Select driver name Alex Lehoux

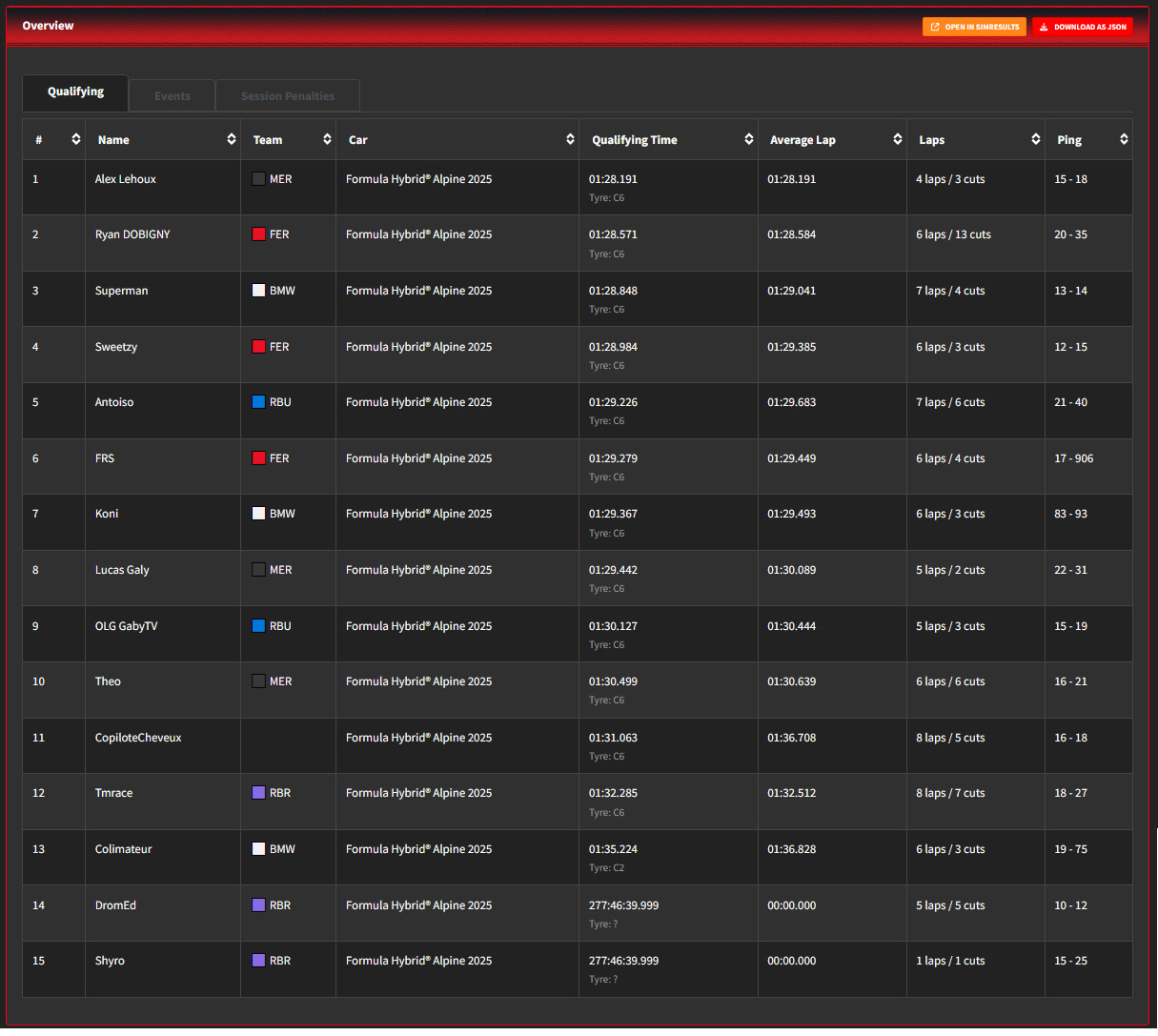[x=126, y=179]
